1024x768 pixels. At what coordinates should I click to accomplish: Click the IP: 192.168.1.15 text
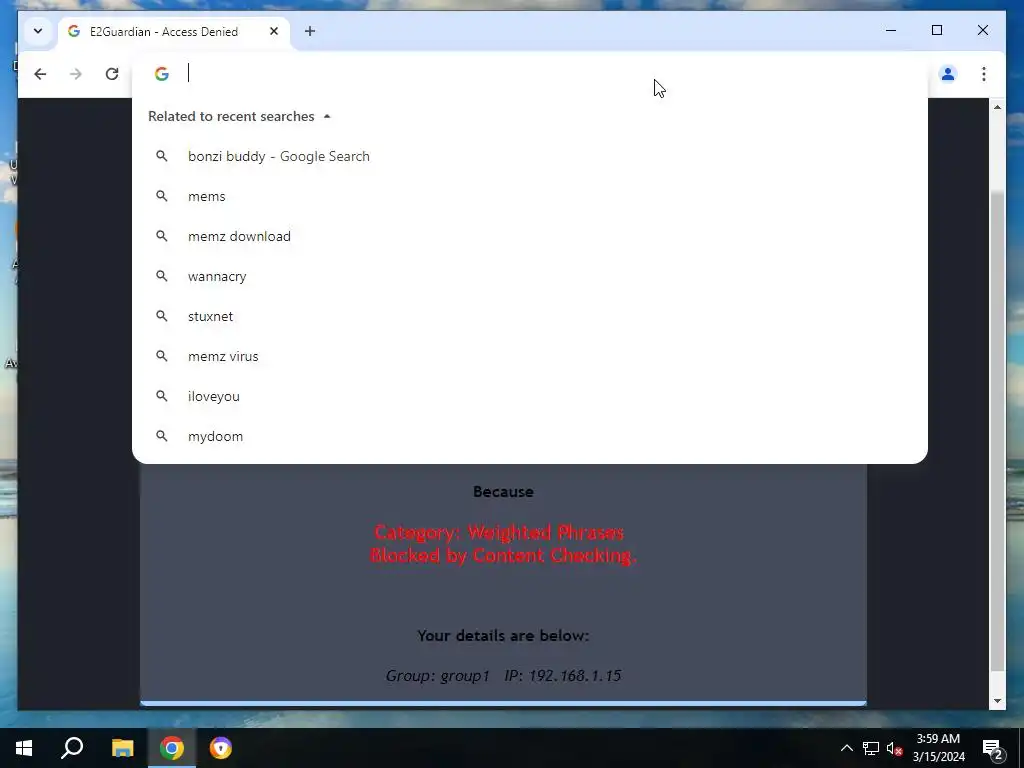(562, 675)
